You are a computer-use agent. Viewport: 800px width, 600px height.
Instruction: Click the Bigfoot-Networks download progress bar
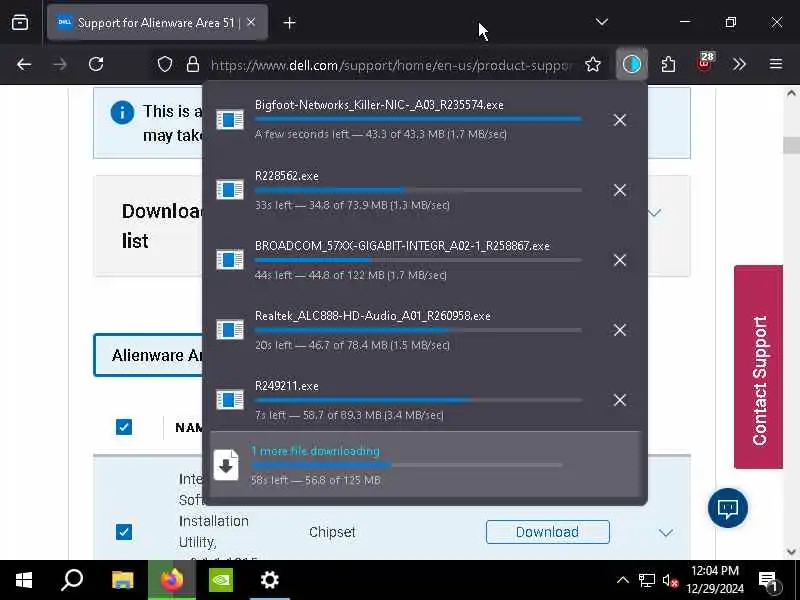[418, 119]
